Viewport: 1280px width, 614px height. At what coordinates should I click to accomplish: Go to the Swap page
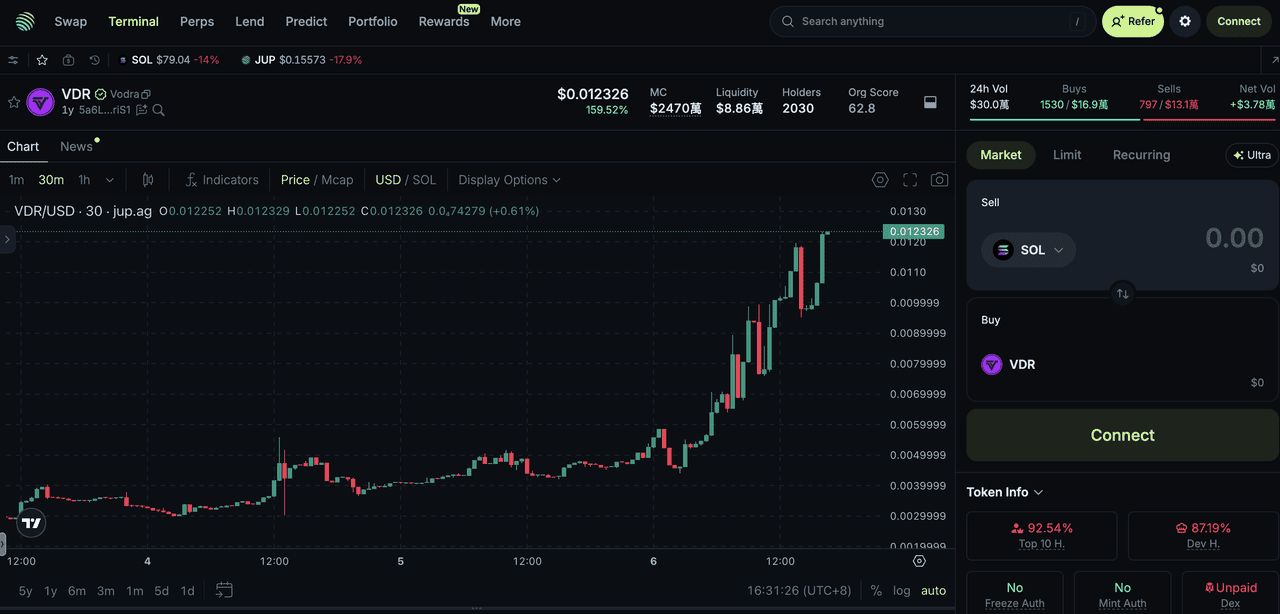tap(70, 21)
